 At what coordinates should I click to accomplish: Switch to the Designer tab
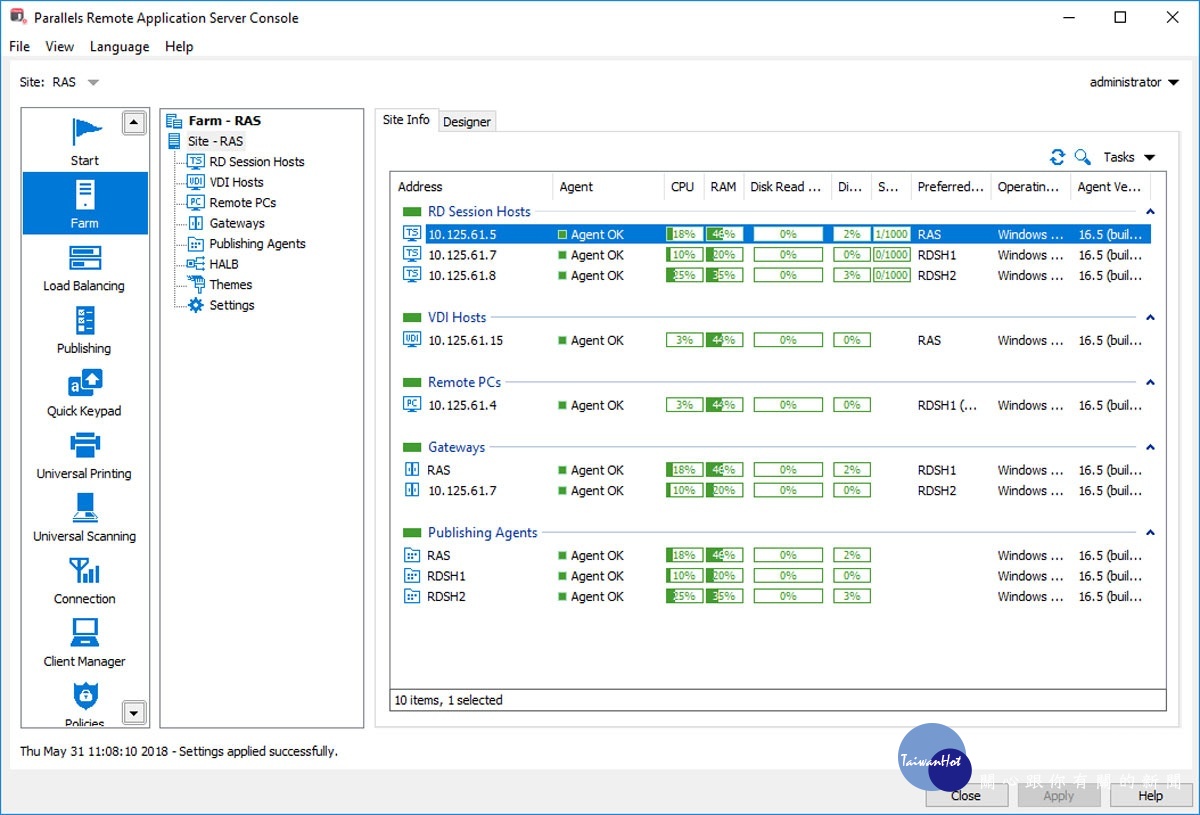467,122
